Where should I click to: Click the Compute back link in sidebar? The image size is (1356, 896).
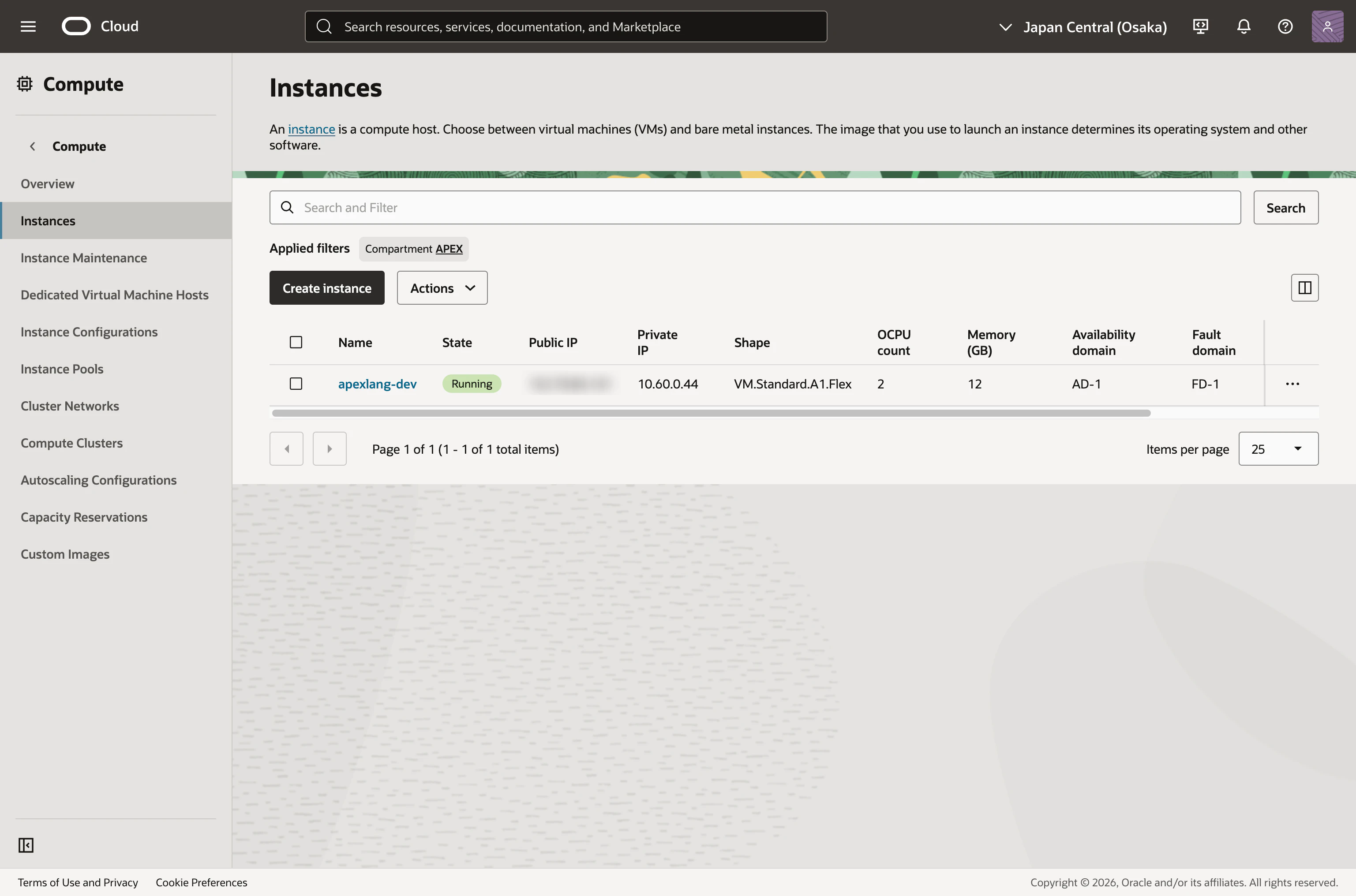[79, 146]
